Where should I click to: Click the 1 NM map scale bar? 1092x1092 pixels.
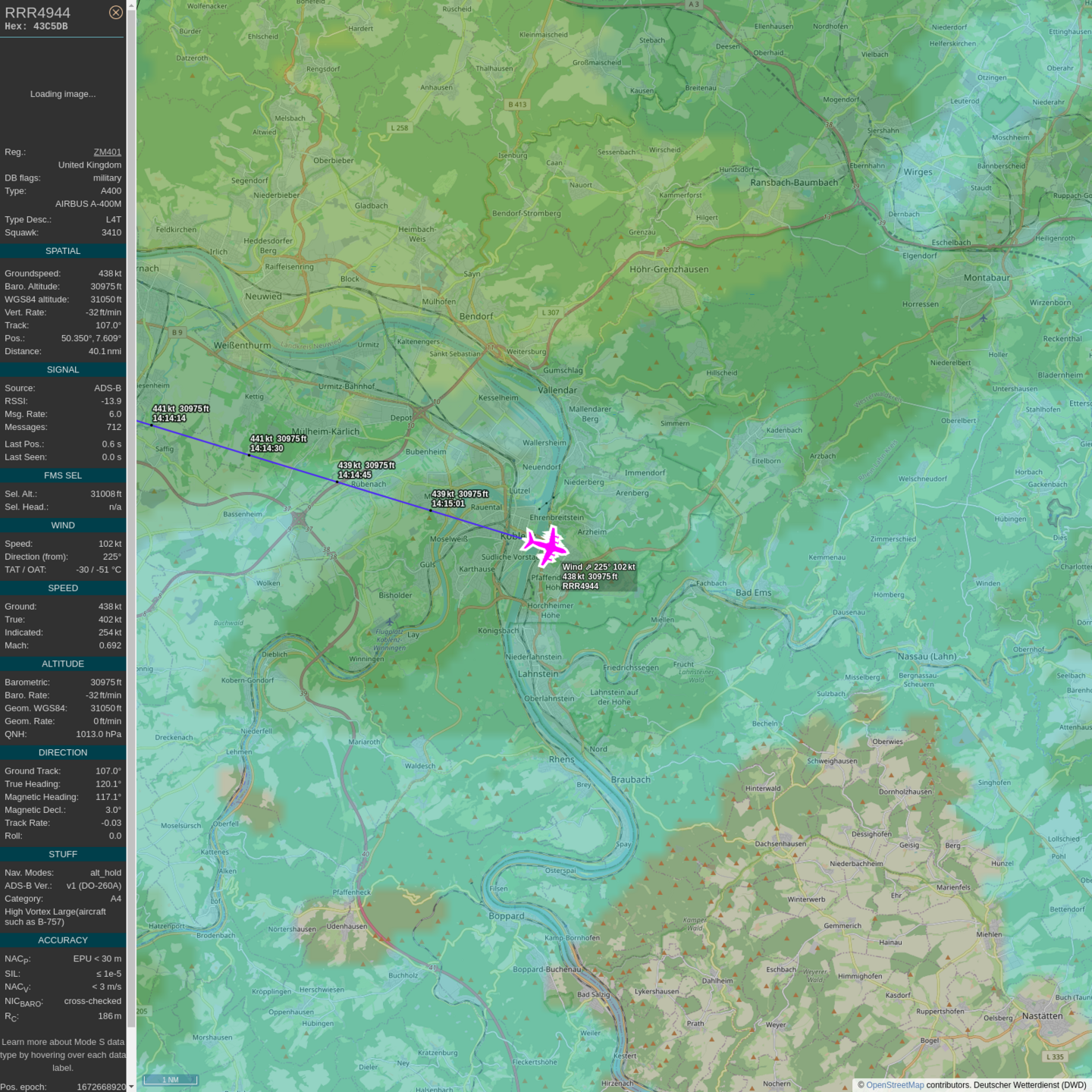pyautogui.click(x=171, y=1079)
